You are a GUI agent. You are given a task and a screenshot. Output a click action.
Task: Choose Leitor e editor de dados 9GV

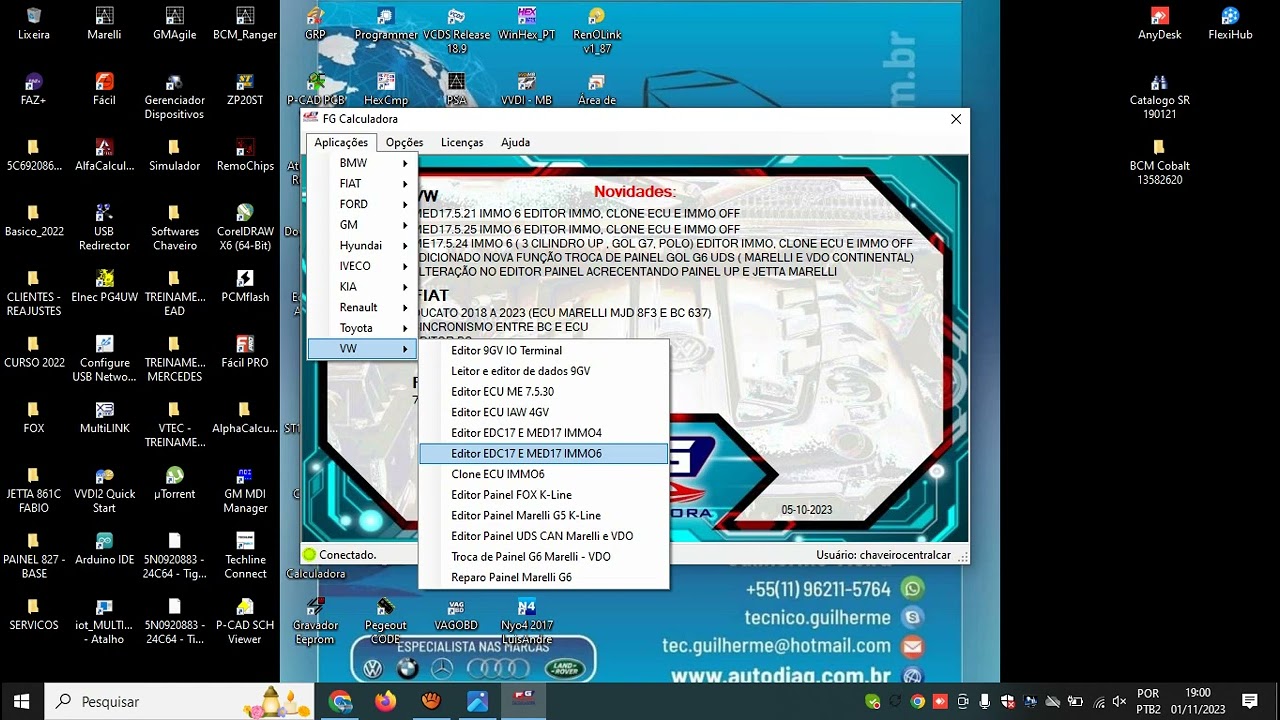(544, 371)
